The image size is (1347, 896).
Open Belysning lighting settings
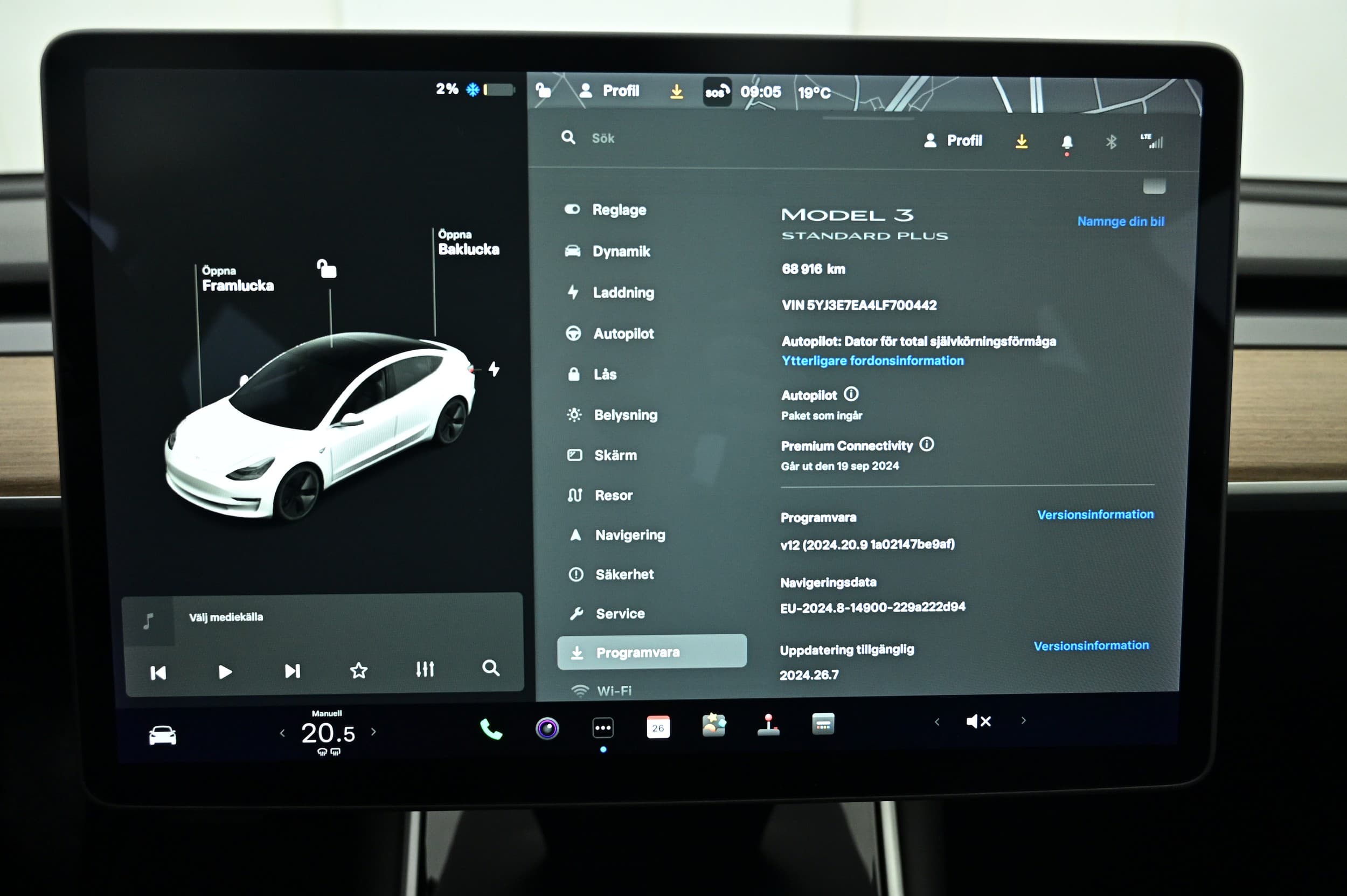pos(612,415)
